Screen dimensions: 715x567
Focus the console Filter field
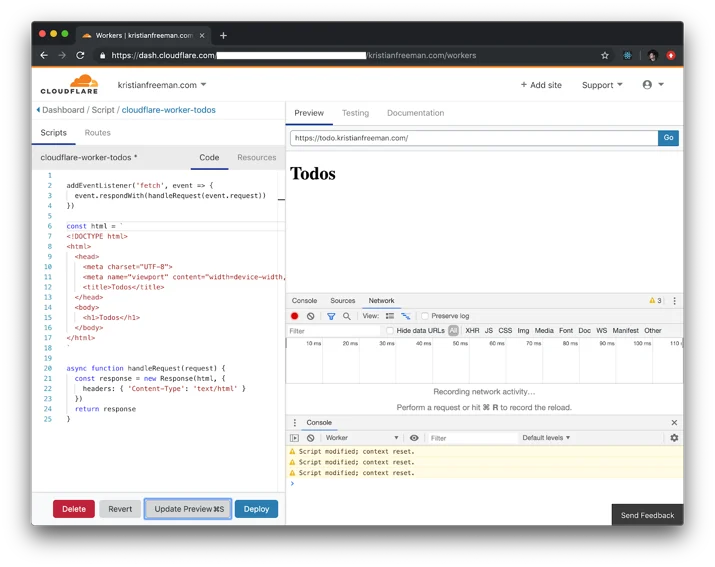472,438
